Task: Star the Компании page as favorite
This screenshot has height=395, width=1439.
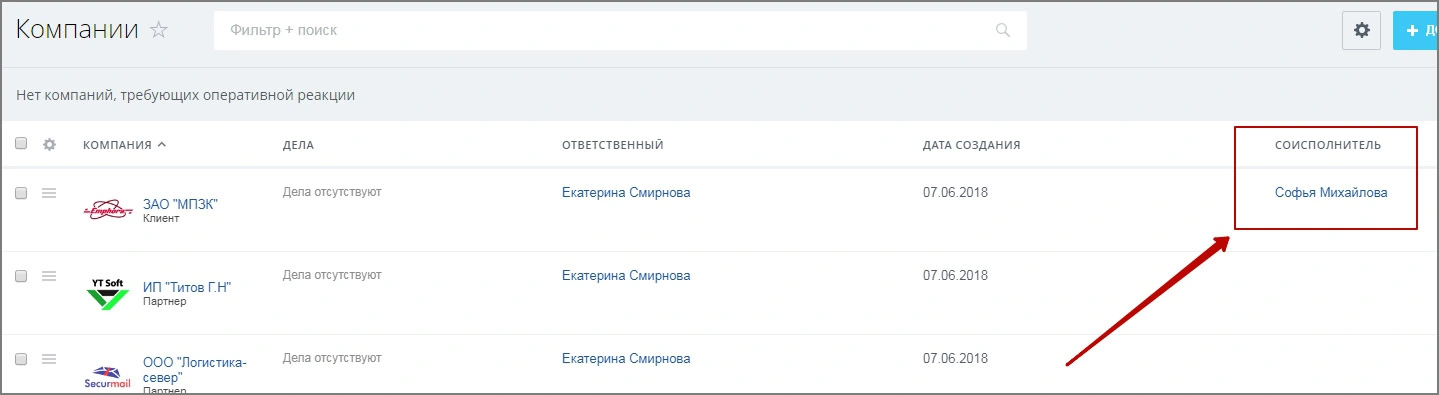Action: point(158,30)
